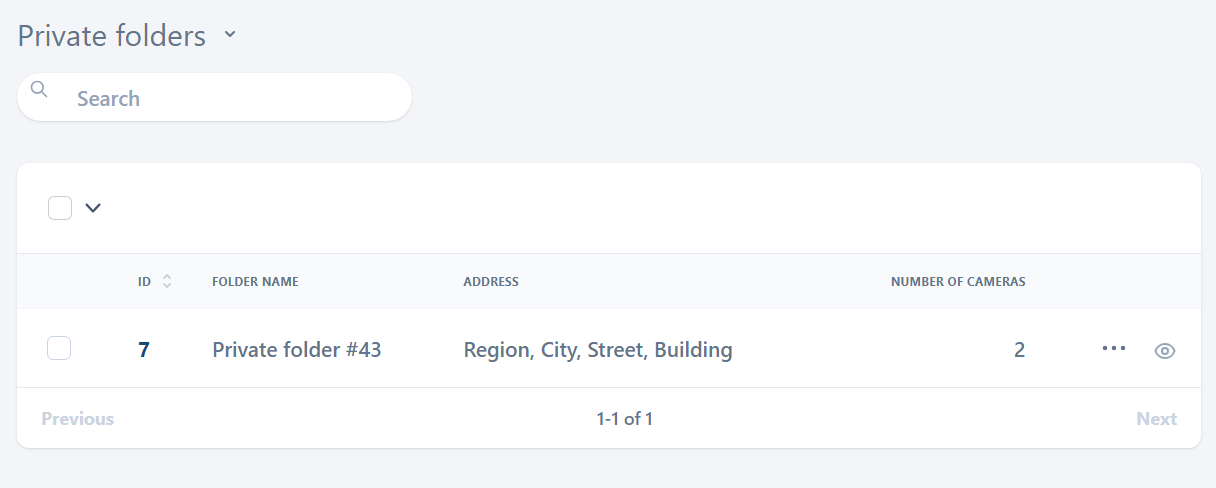
Task: Click the search magnifier icon
Action: tap(39, 89)
